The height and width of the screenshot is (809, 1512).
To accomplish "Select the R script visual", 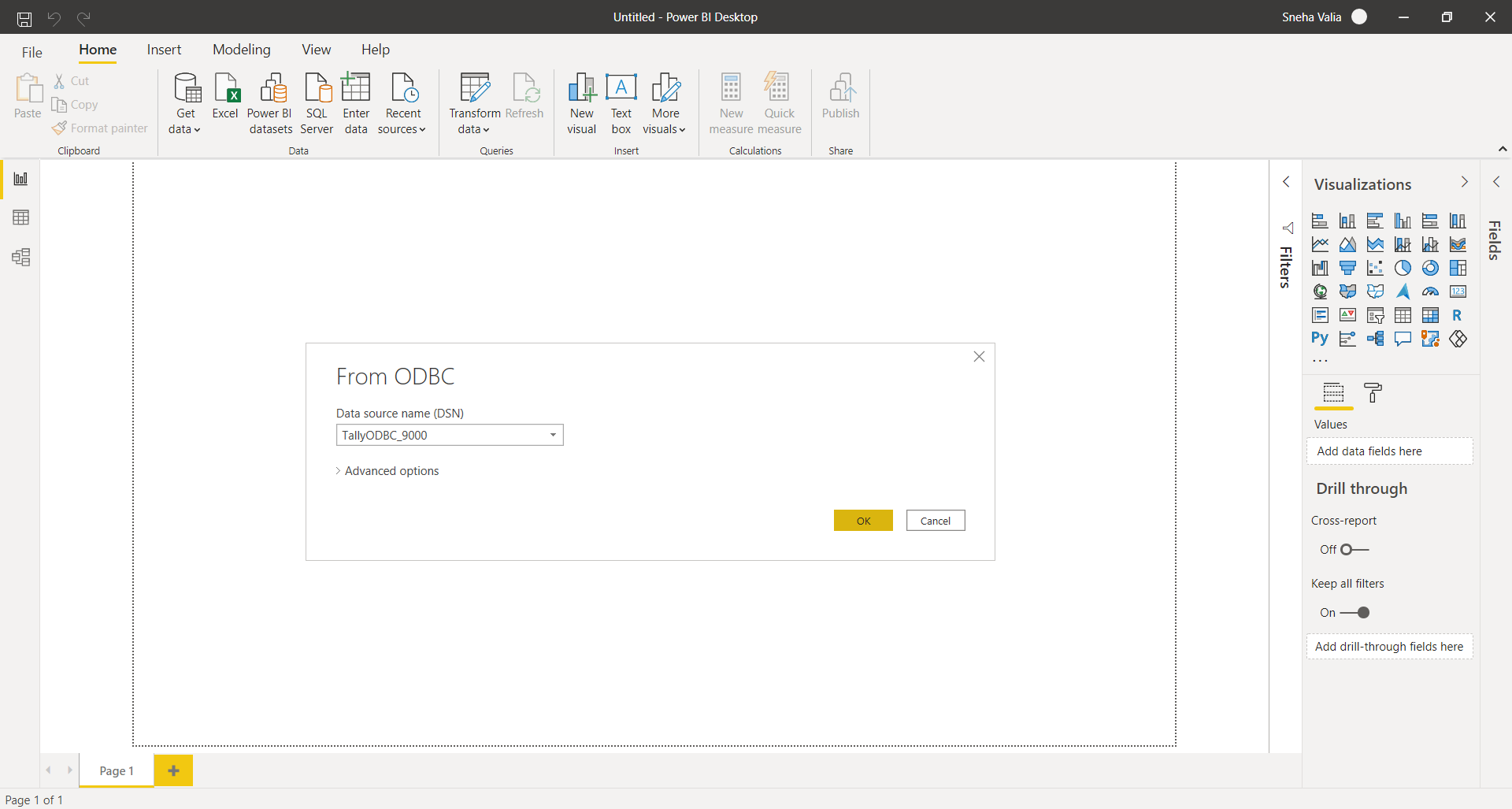I will coord(1458,316).
